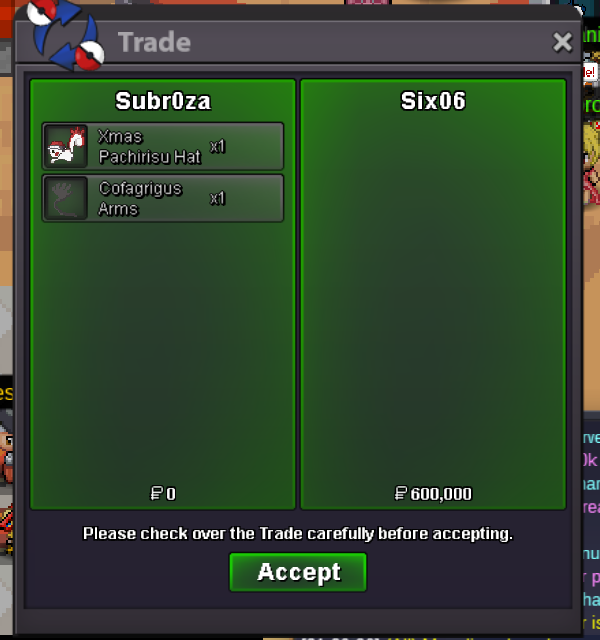Image resolution: width=600 pixels, height=640 pixels.
Task: Click Six06's 600,000 money amount
Action: (441, 494)
